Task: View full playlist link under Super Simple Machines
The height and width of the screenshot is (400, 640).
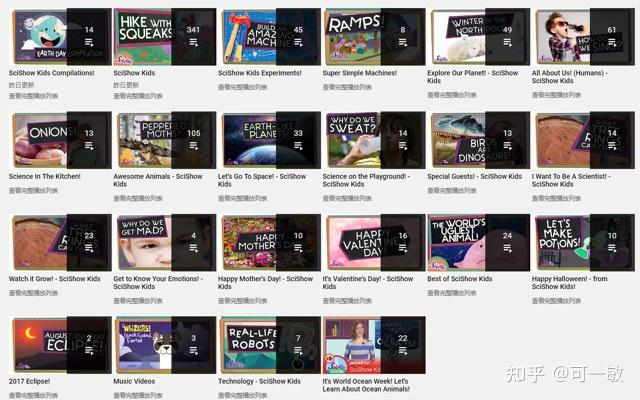Action: tap(347, 87)
